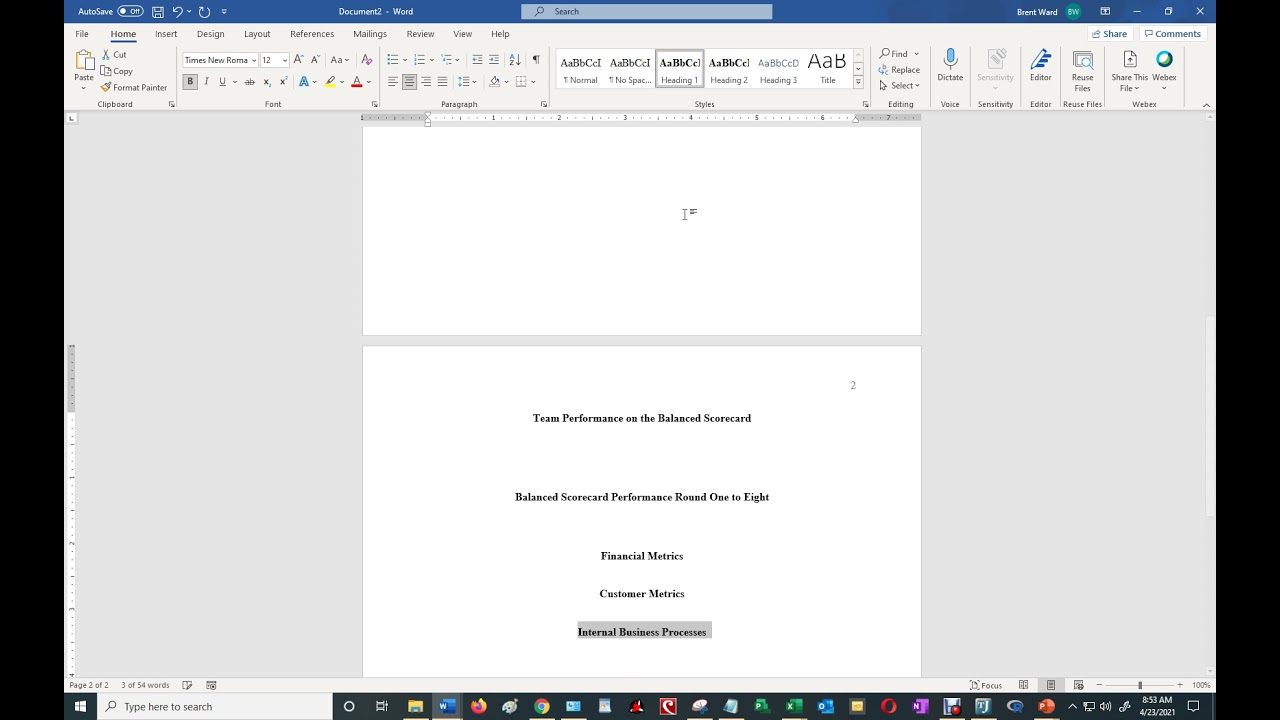This screenshot has width=1280, height=720.
Task: Click the Search box in title bar
Action: [646, 12]
